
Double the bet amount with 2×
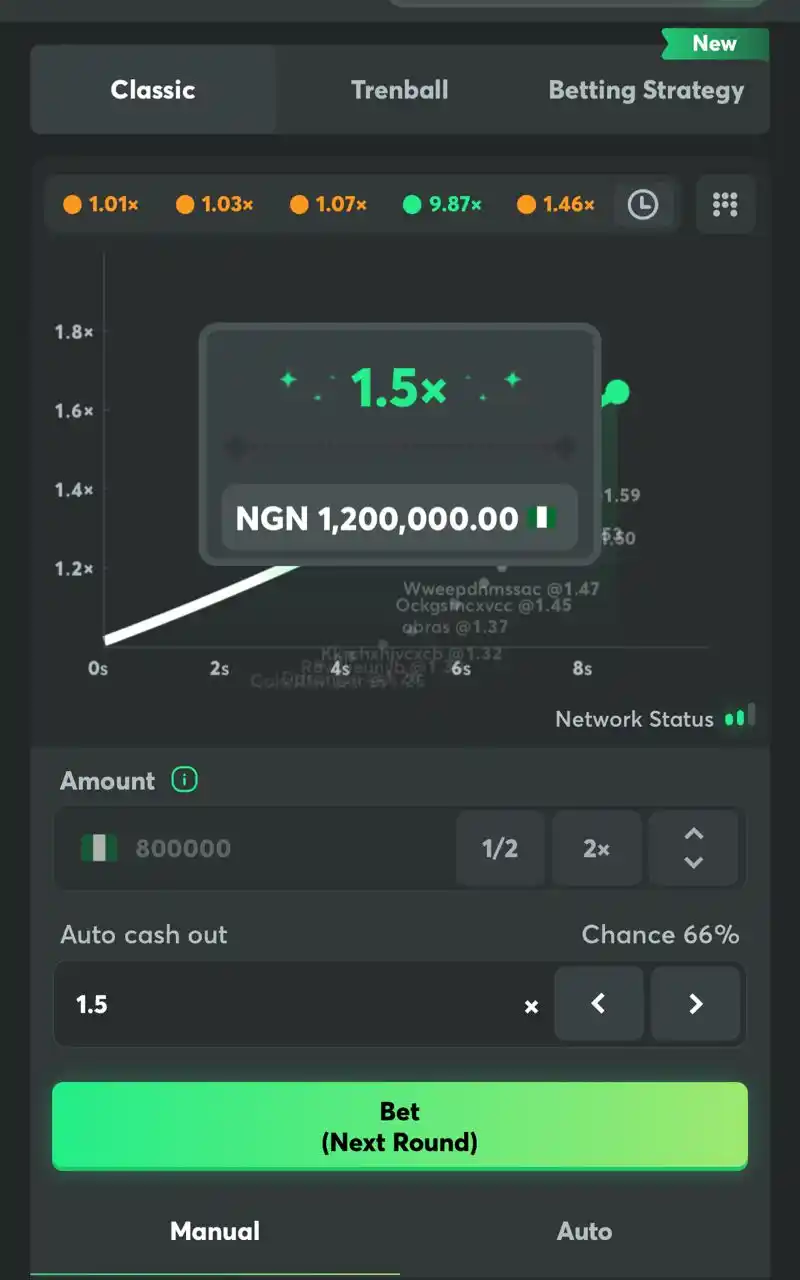596,848
